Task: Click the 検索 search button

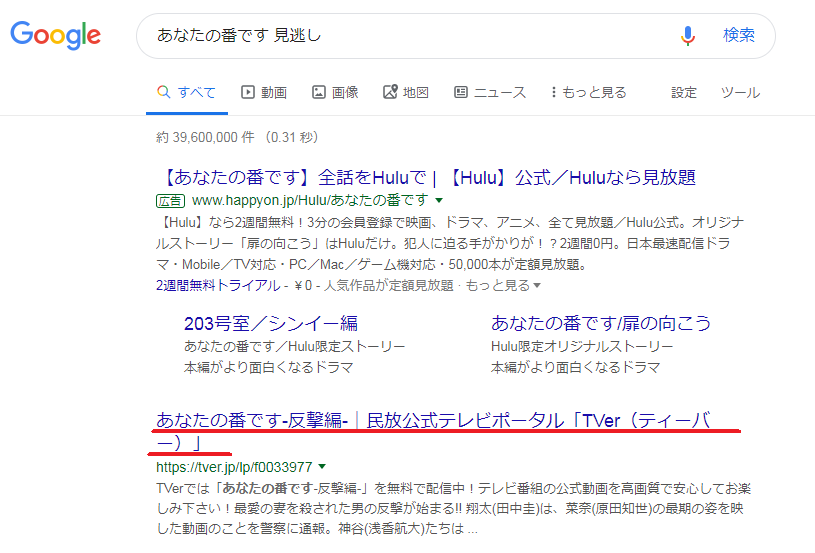Action: coord(739,35)
